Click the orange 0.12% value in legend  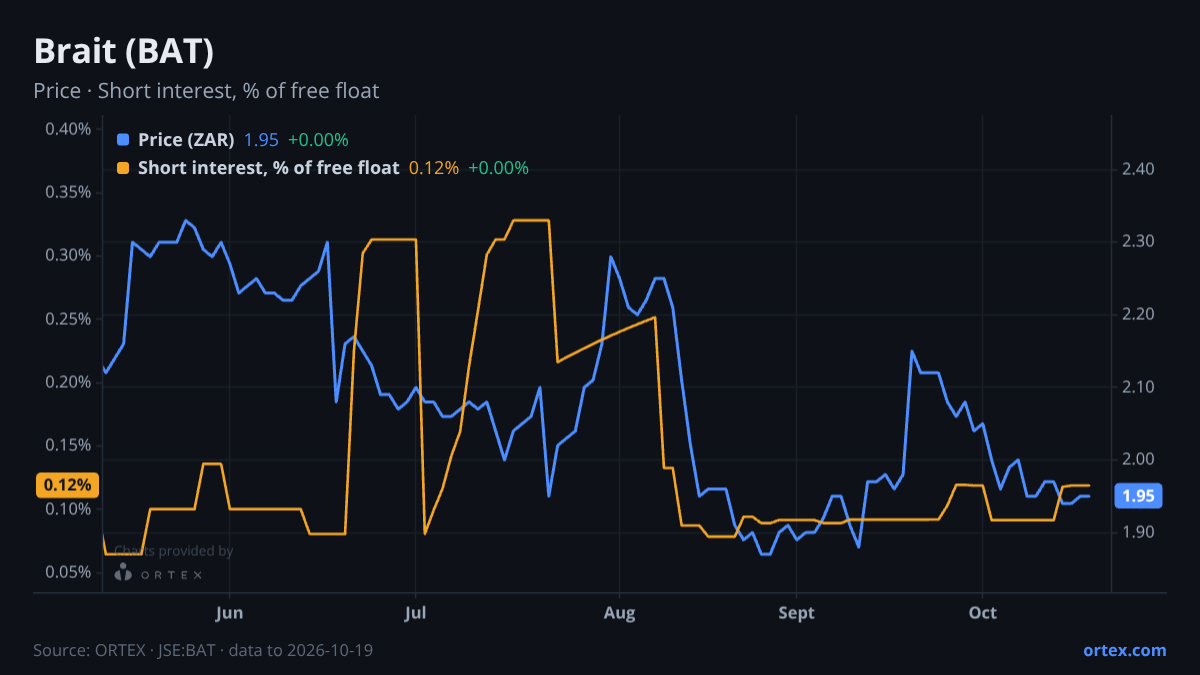434,168
